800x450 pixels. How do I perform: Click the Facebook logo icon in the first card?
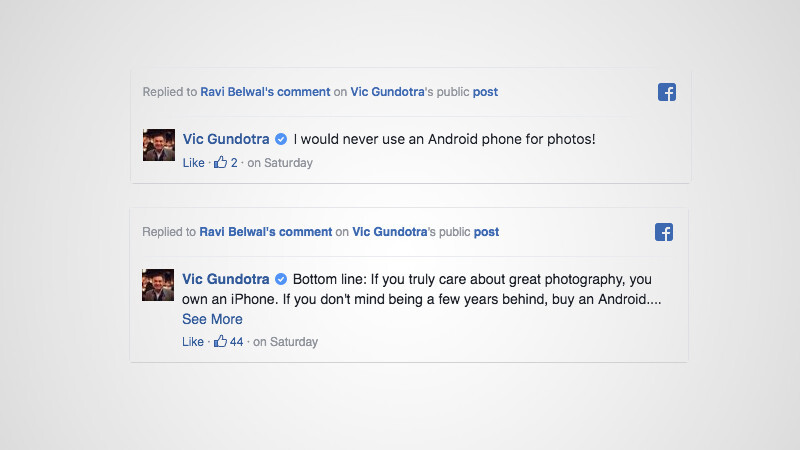click(x=667, y=92)
